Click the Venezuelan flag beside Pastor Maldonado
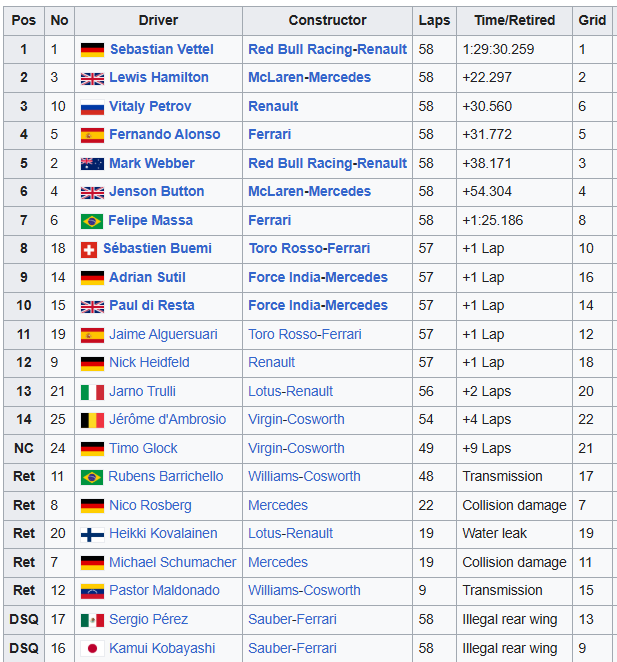The image size is (617, 662). (x=92, y=591)
